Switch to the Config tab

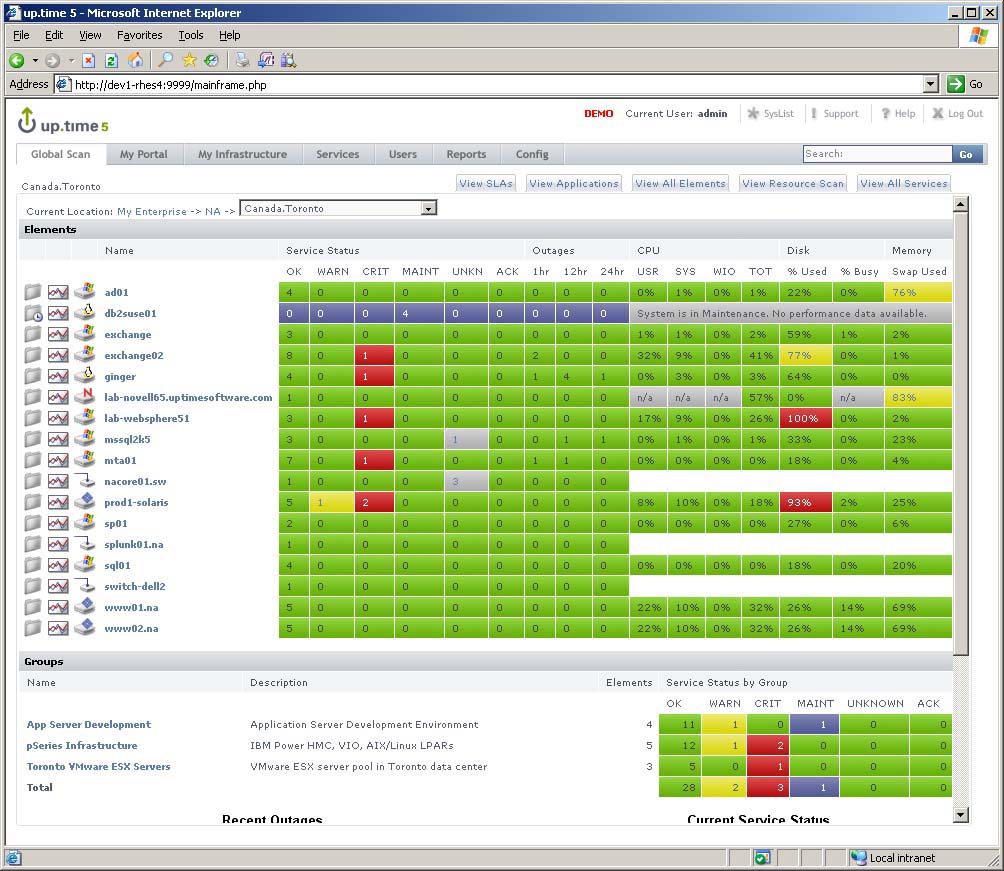coord(532,154)
